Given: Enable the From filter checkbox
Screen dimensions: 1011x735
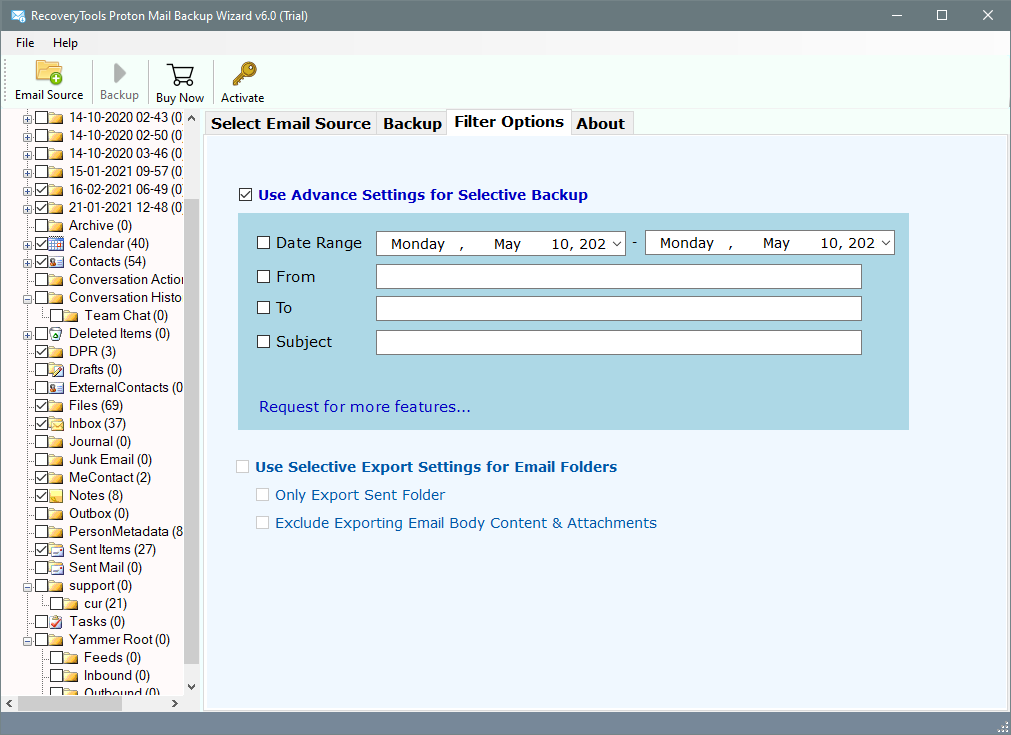Looking at the screenshot, I should 263,277.
